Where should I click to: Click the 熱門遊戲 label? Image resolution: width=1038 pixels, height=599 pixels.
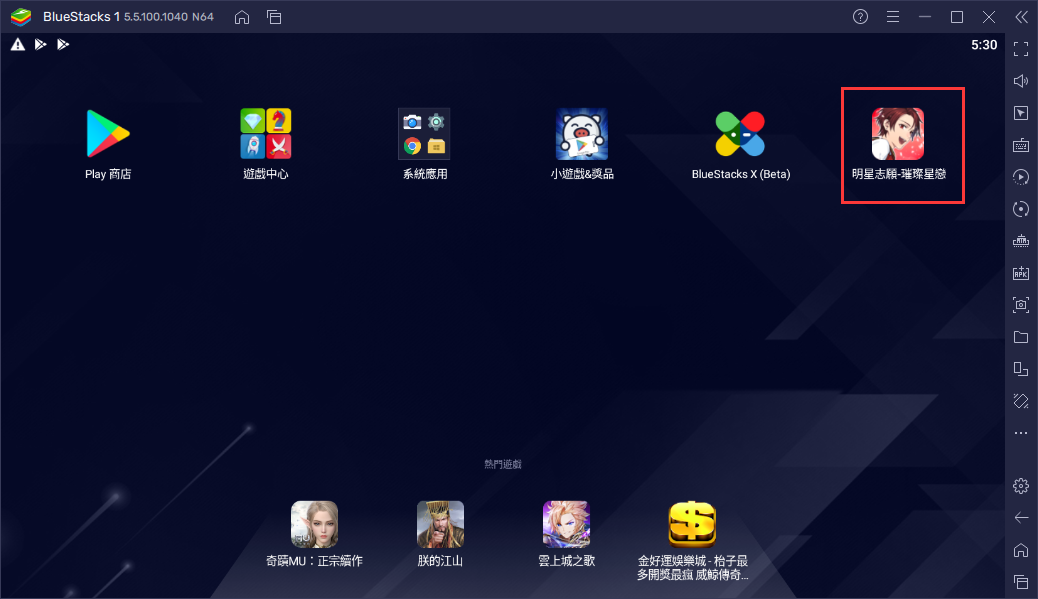click(x=502, y=465)
